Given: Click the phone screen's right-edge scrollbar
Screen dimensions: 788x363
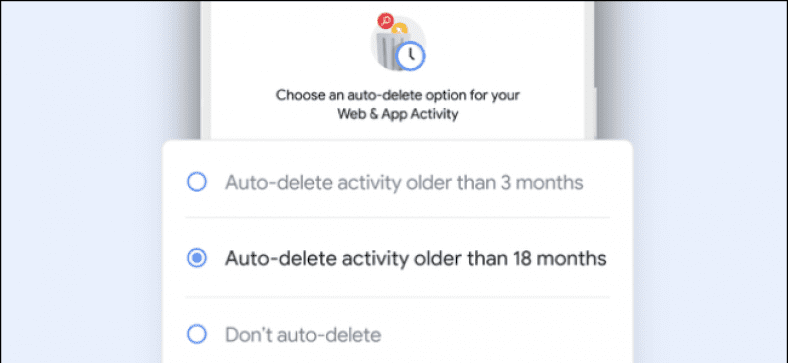Looking at the screenshot, I should click(x=595, y=44).
